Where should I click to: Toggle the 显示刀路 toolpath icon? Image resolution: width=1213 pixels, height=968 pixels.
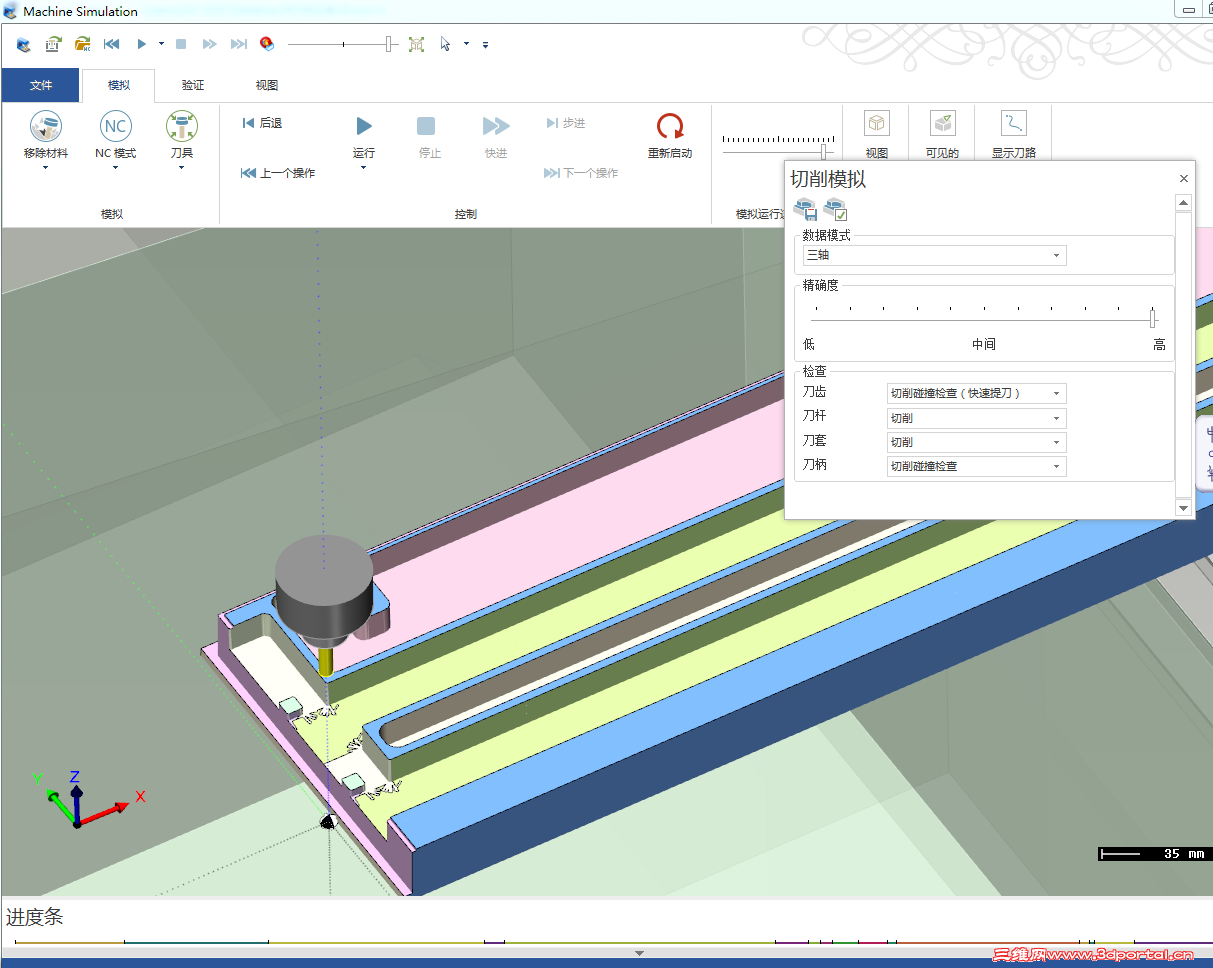(1014, 124)
